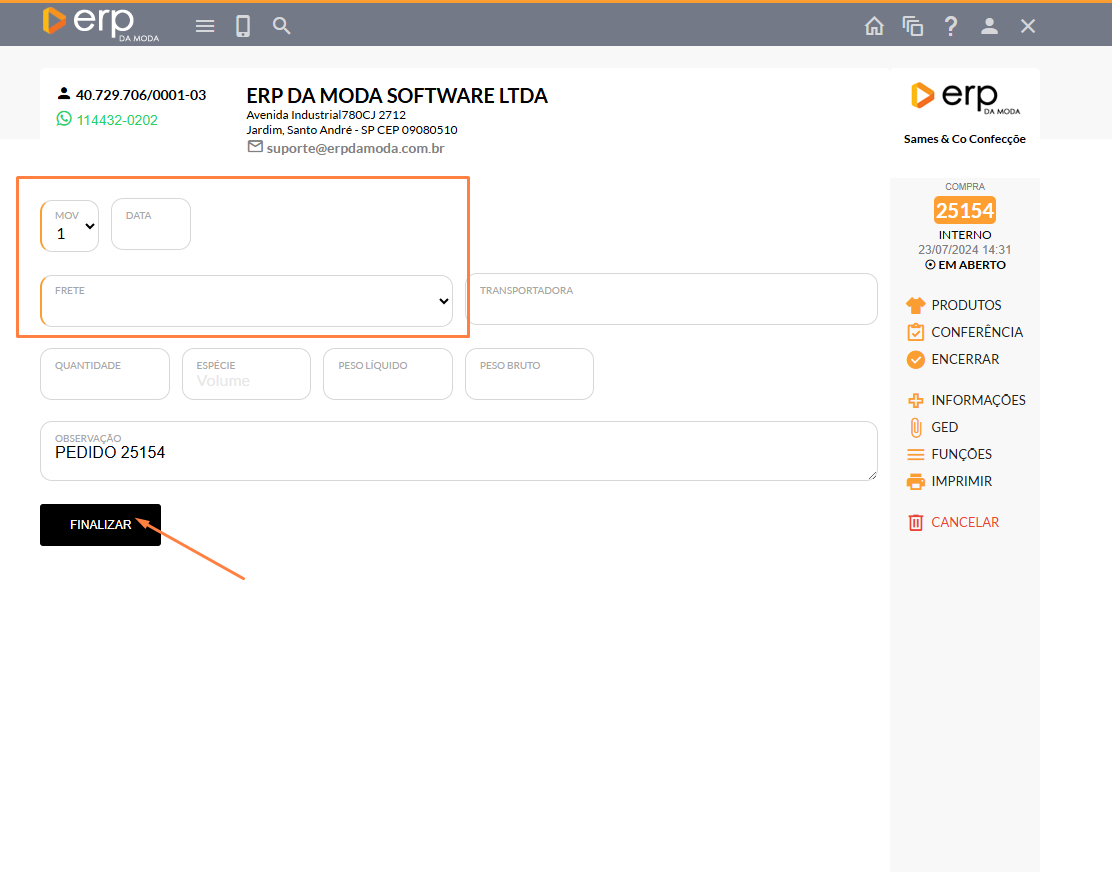The width and height of the screenshot is (1112, 872).
Task: Click the stacked windows icon
Action: (912, 27)
